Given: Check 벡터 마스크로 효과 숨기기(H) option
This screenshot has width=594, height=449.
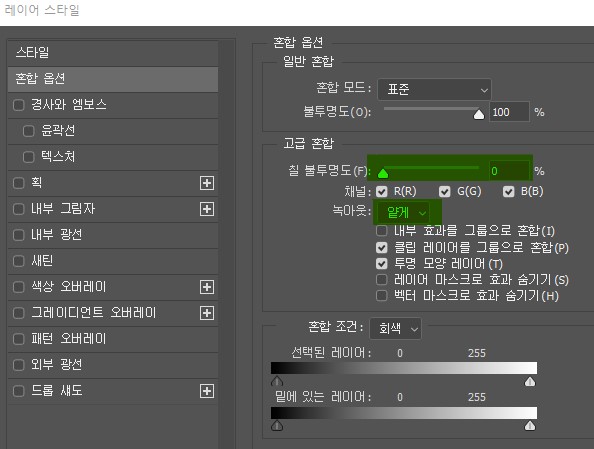Looking at the screenshot, I should [x=382, y=296].
